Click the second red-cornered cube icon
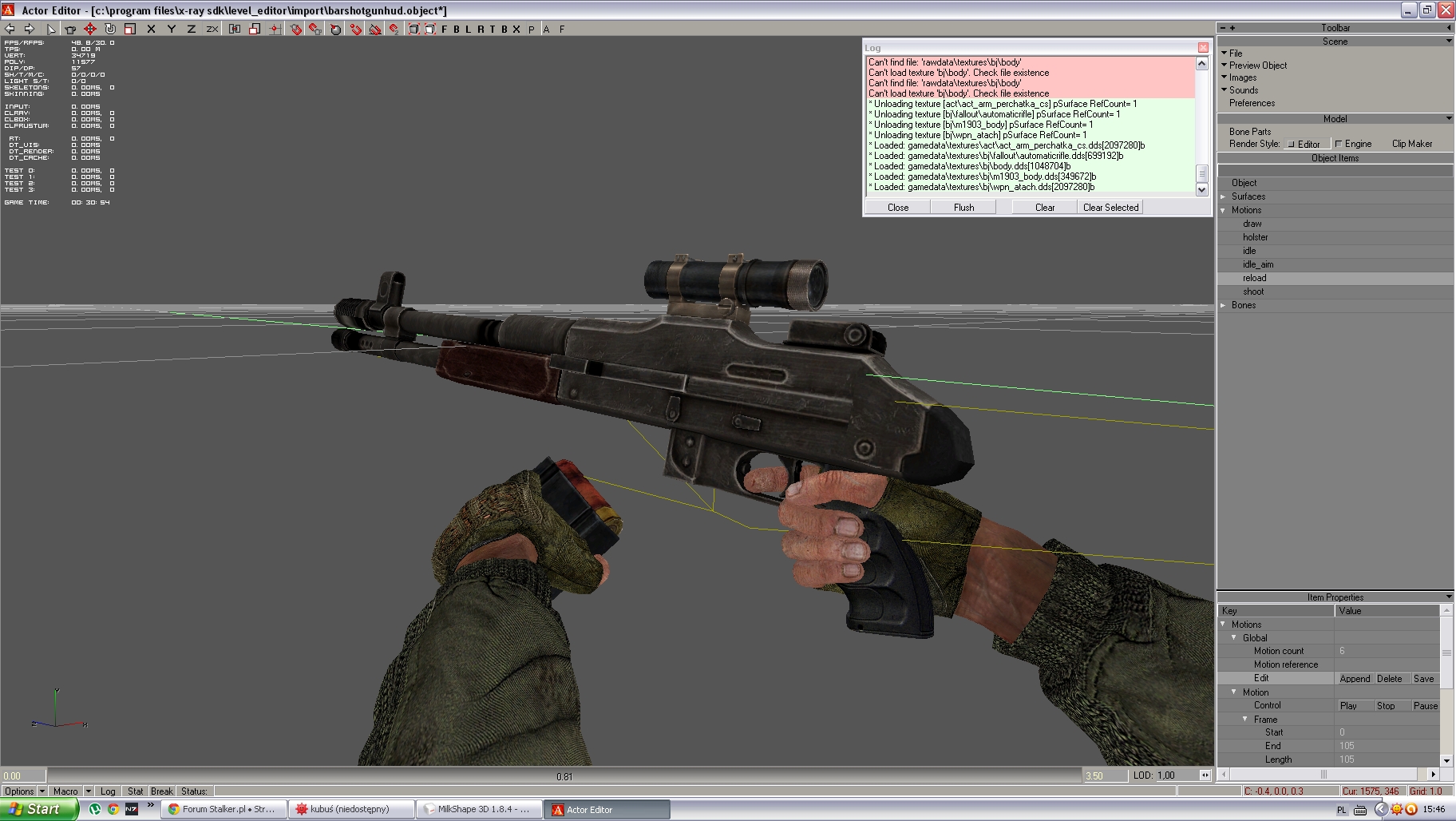This screenshot has height=821, width=1456. [429, 29]
